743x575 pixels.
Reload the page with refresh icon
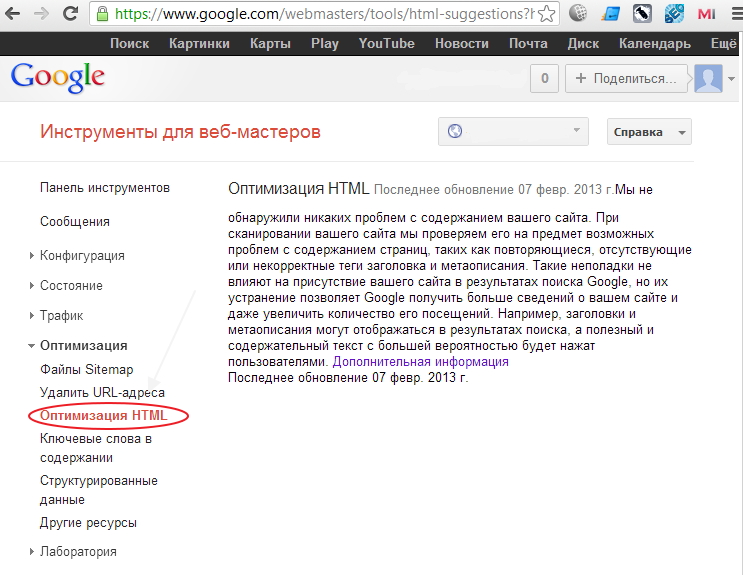pyautogui.click(x=70, y=13)
